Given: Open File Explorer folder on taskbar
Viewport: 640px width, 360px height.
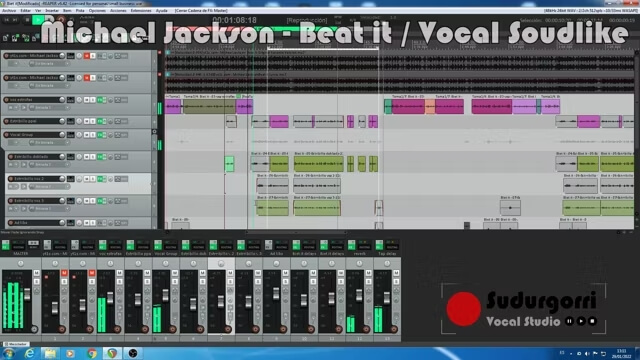Looking at the screenshot, I should point(50,353).
